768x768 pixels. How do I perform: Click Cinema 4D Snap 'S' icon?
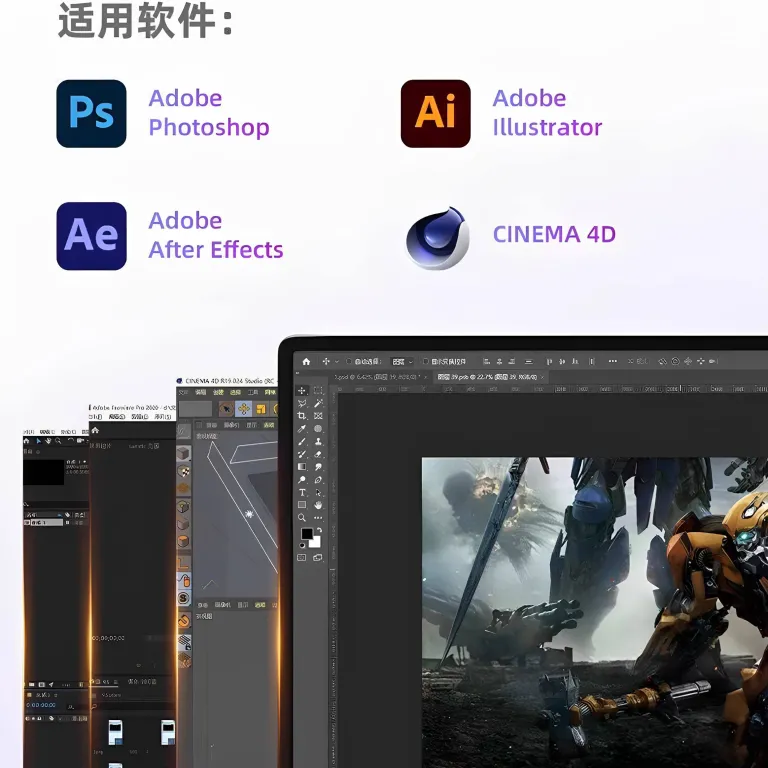click(x=184, y=598)
